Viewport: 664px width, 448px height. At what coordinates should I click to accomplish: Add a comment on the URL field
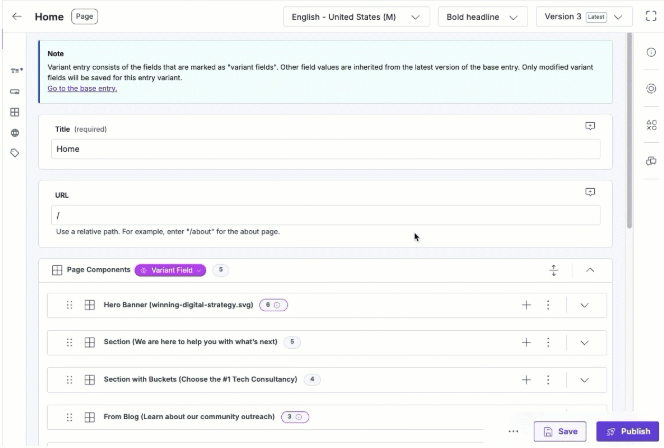[x=590, y=192]
